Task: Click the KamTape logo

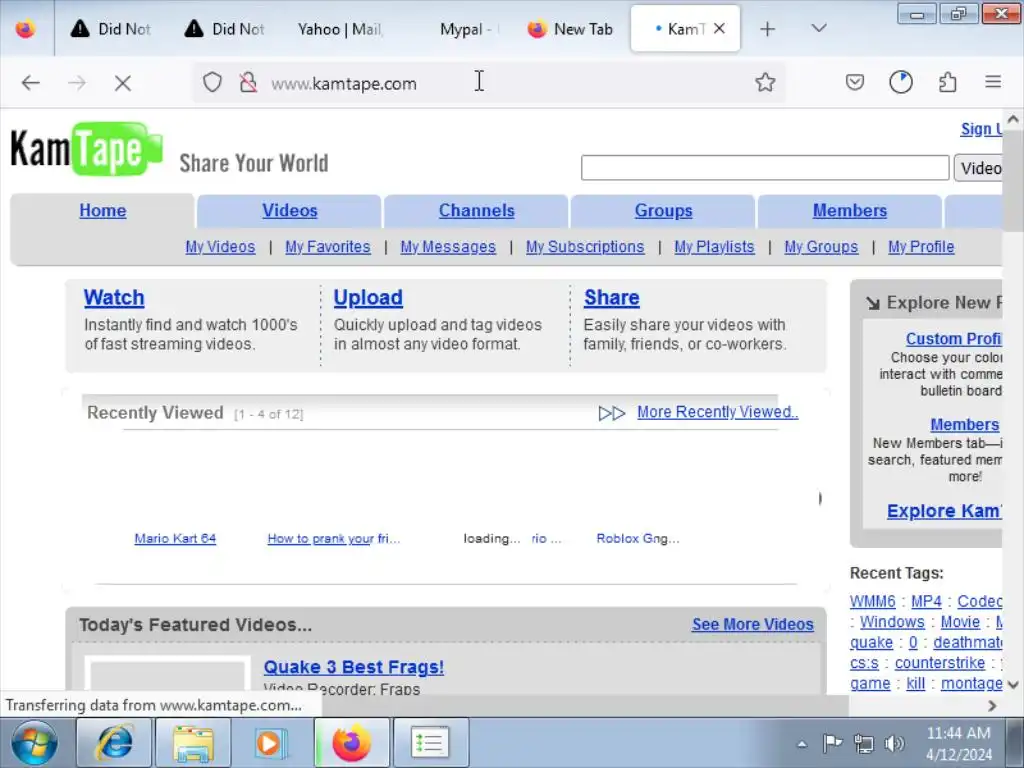Action: point(87,150)
